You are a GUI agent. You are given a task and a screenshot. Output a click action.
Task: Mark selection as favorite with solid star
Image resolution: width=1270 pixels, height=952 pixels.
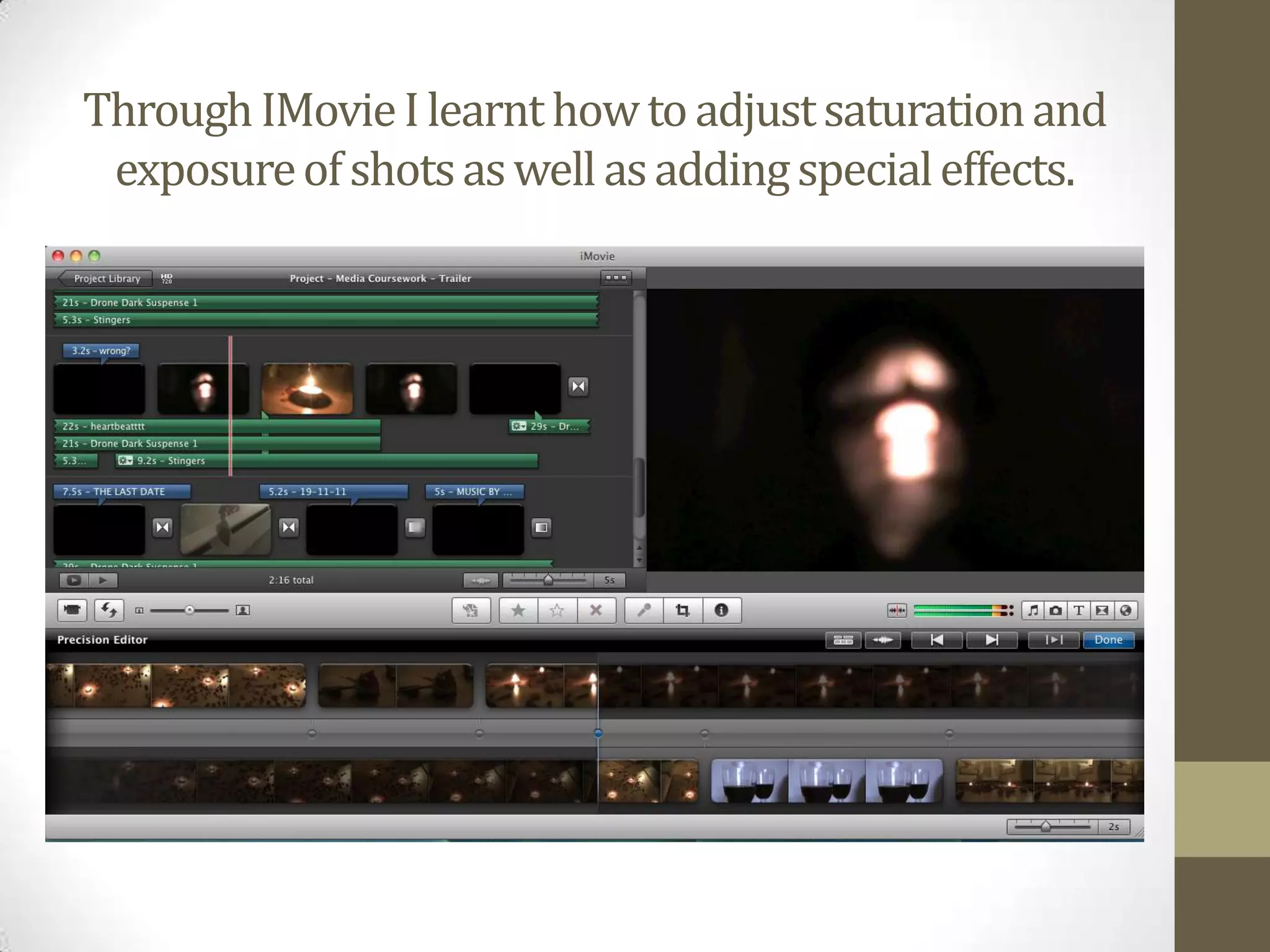pyautogui.click(x=518, y=610)
